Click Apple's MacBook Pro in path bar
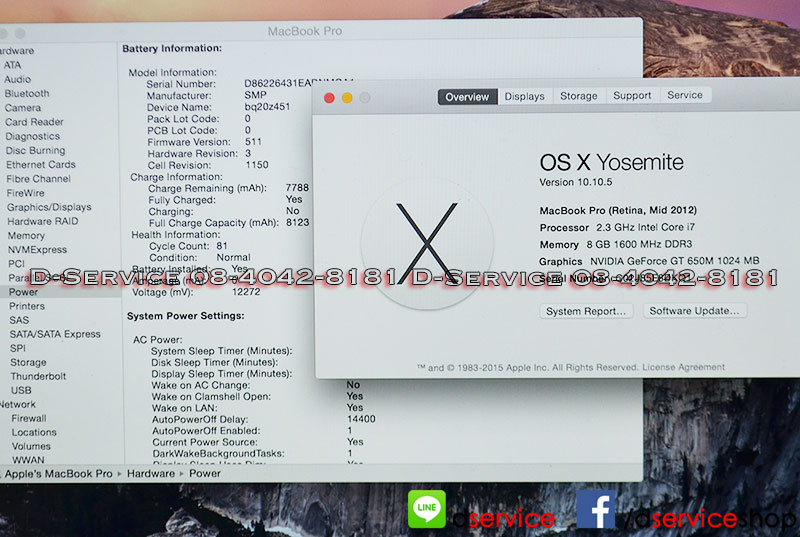Viewport: 800px width, 537px height. click(x=58, y=474)
